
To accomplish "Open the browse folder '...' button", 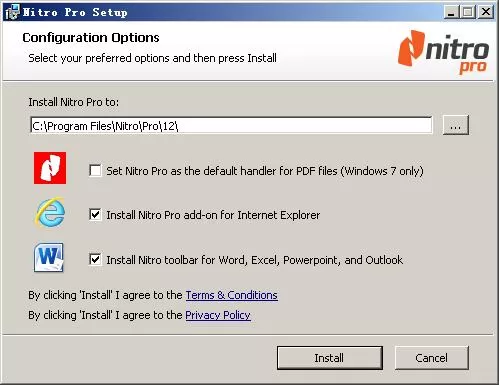I will [456, 125].
